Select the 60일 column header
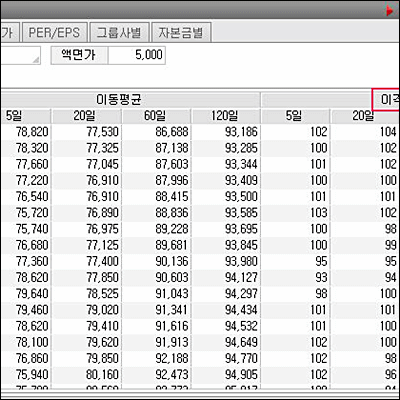This screenshot has width=400, height=400. [x=156, y=116]
